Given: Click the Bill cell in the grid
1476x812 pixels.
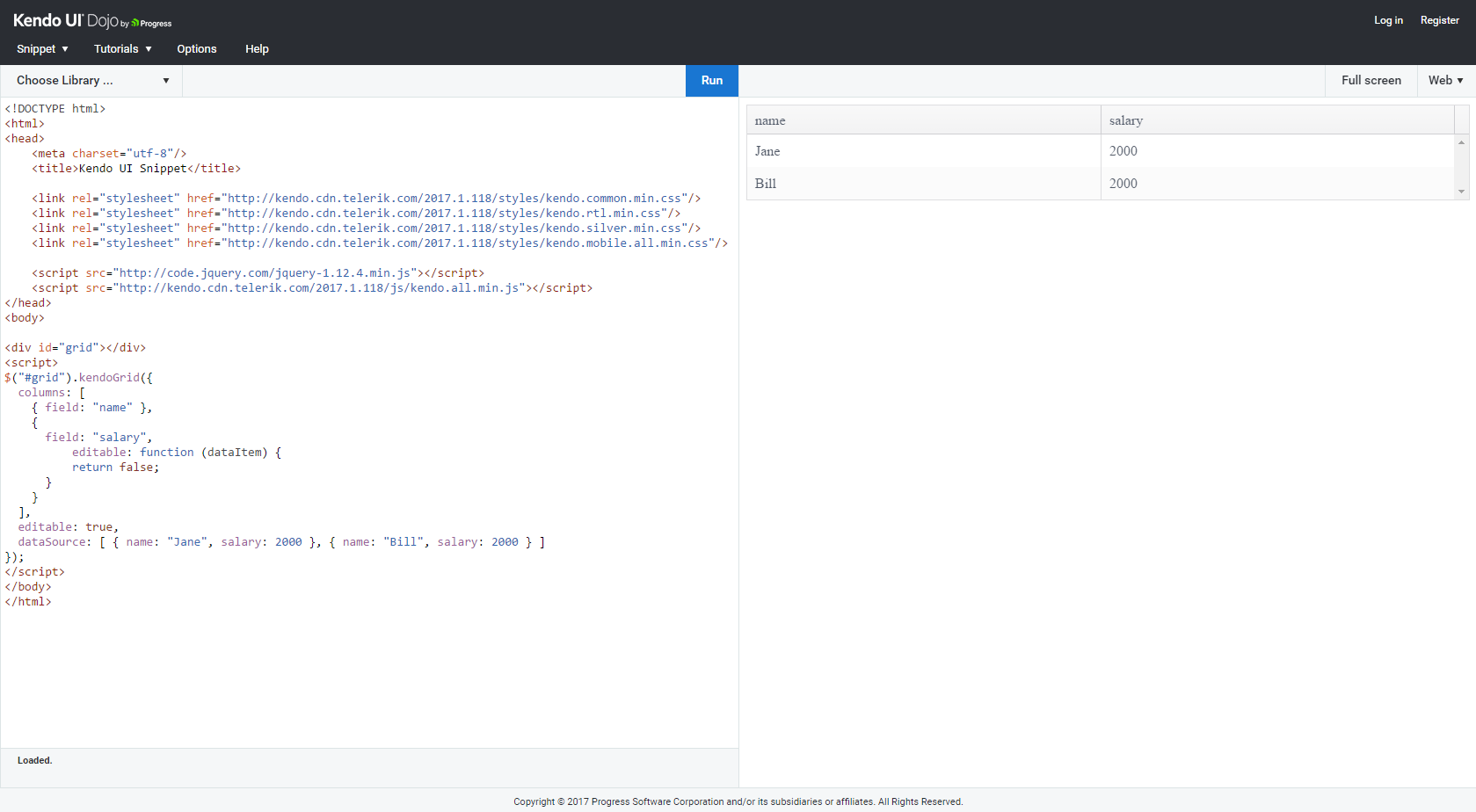Looking at the screenshot, I should coord(924,184).
